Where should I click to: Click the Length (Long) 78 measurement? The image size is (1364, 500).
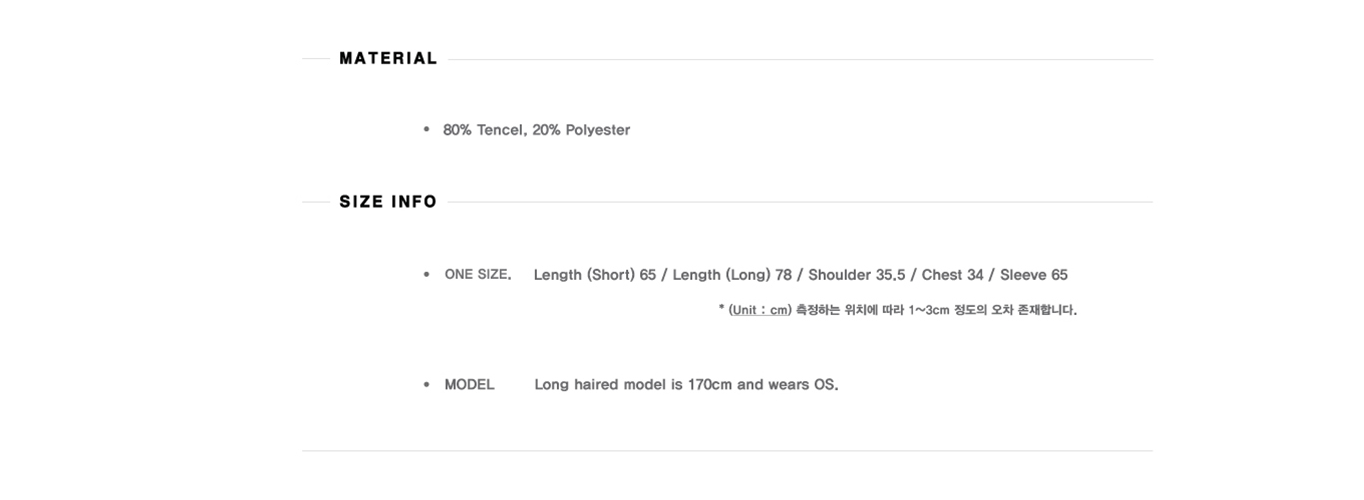coord(732,275)
